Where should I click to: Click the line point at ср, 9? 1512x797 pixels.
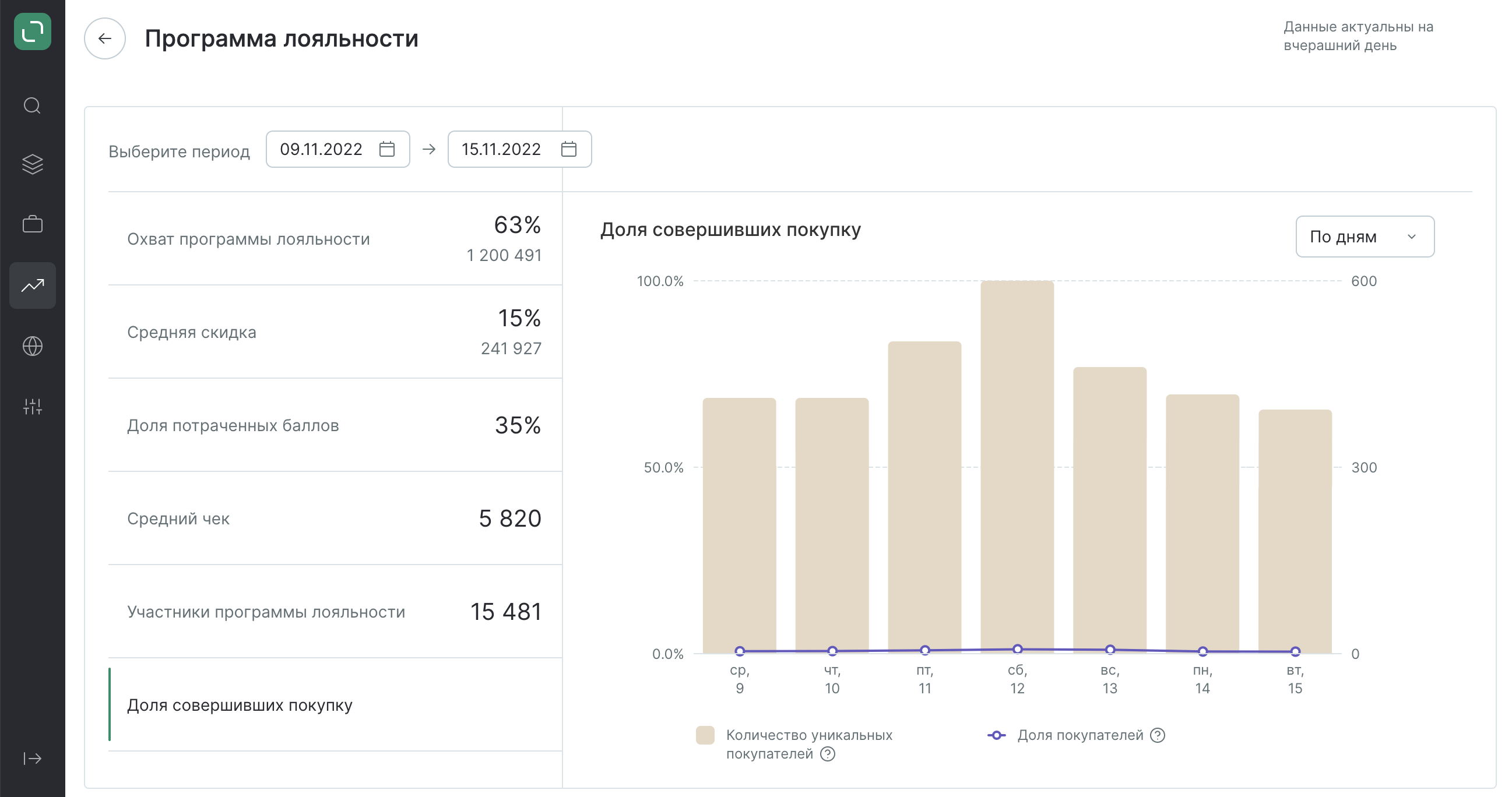click(740, 651)
